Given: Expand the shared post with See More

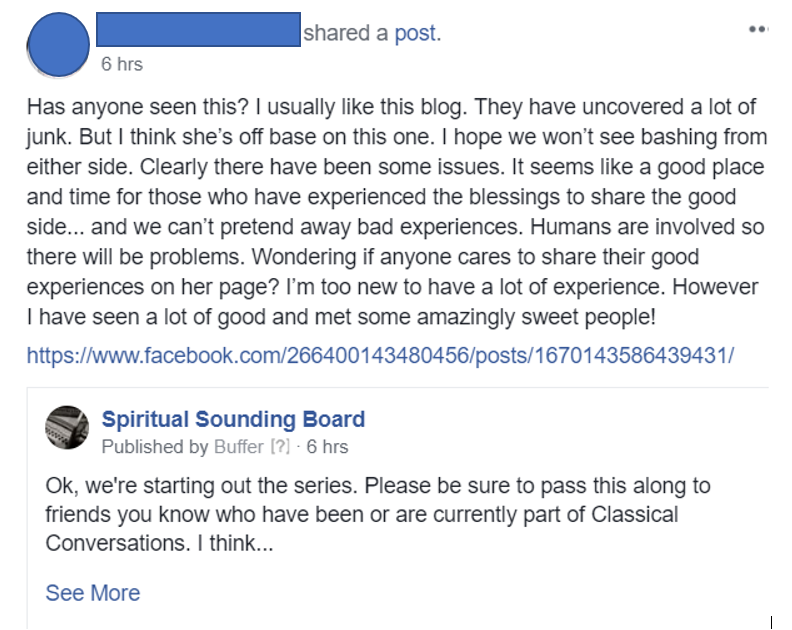Looking at the screenshot, I should click(92, 593).
